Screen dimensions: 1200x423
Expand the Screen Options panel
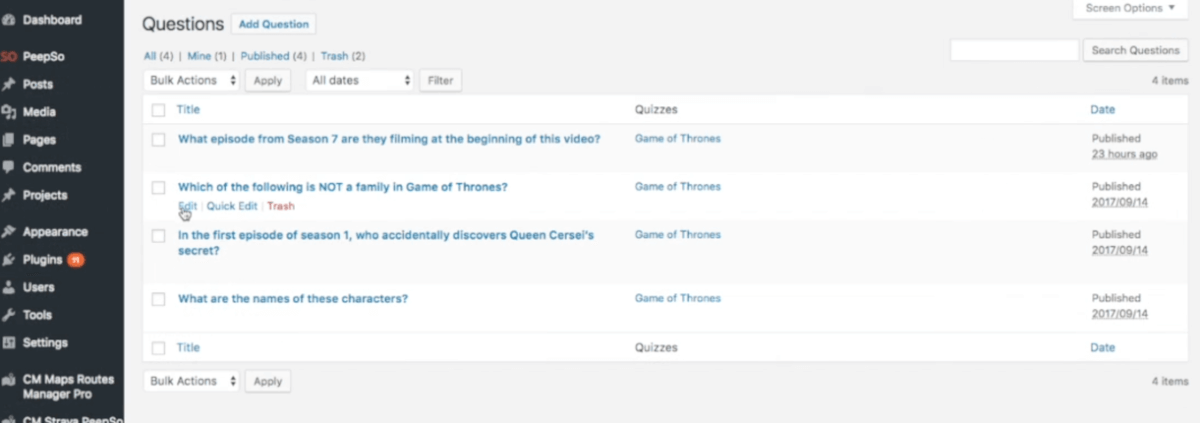pyautogui.click(x=1130, y=9)
